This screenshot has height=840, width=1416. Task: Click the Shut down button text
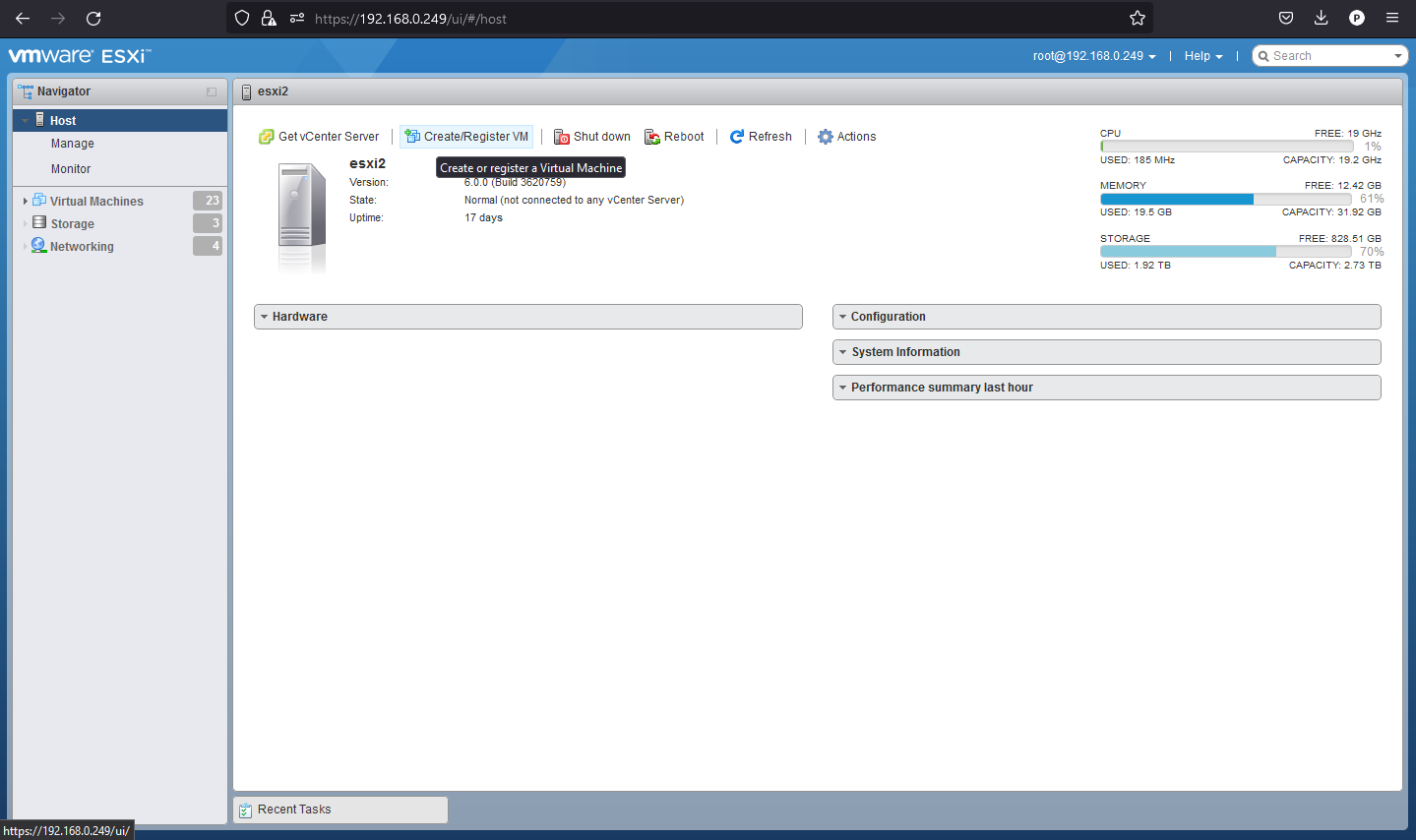[602, 137]
